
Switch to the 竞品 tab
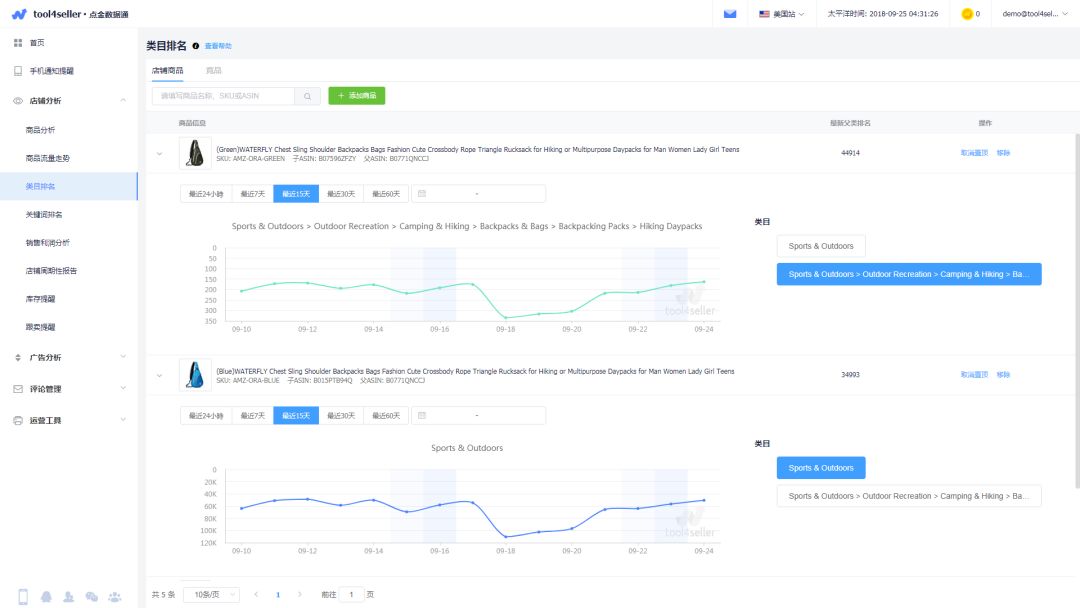point(213,71)
